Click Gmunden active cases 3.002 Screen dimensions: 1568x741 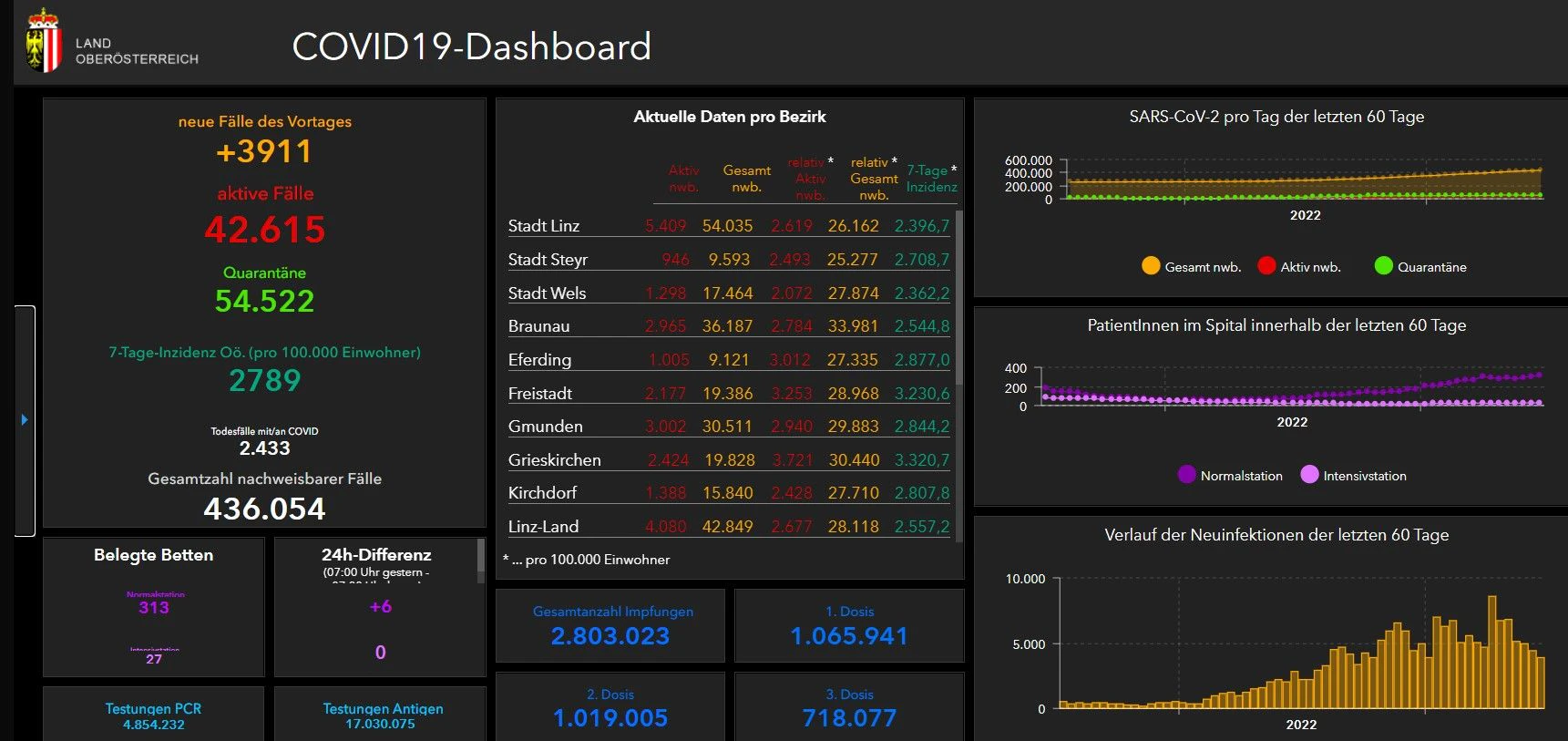click(x=665, y=427)
